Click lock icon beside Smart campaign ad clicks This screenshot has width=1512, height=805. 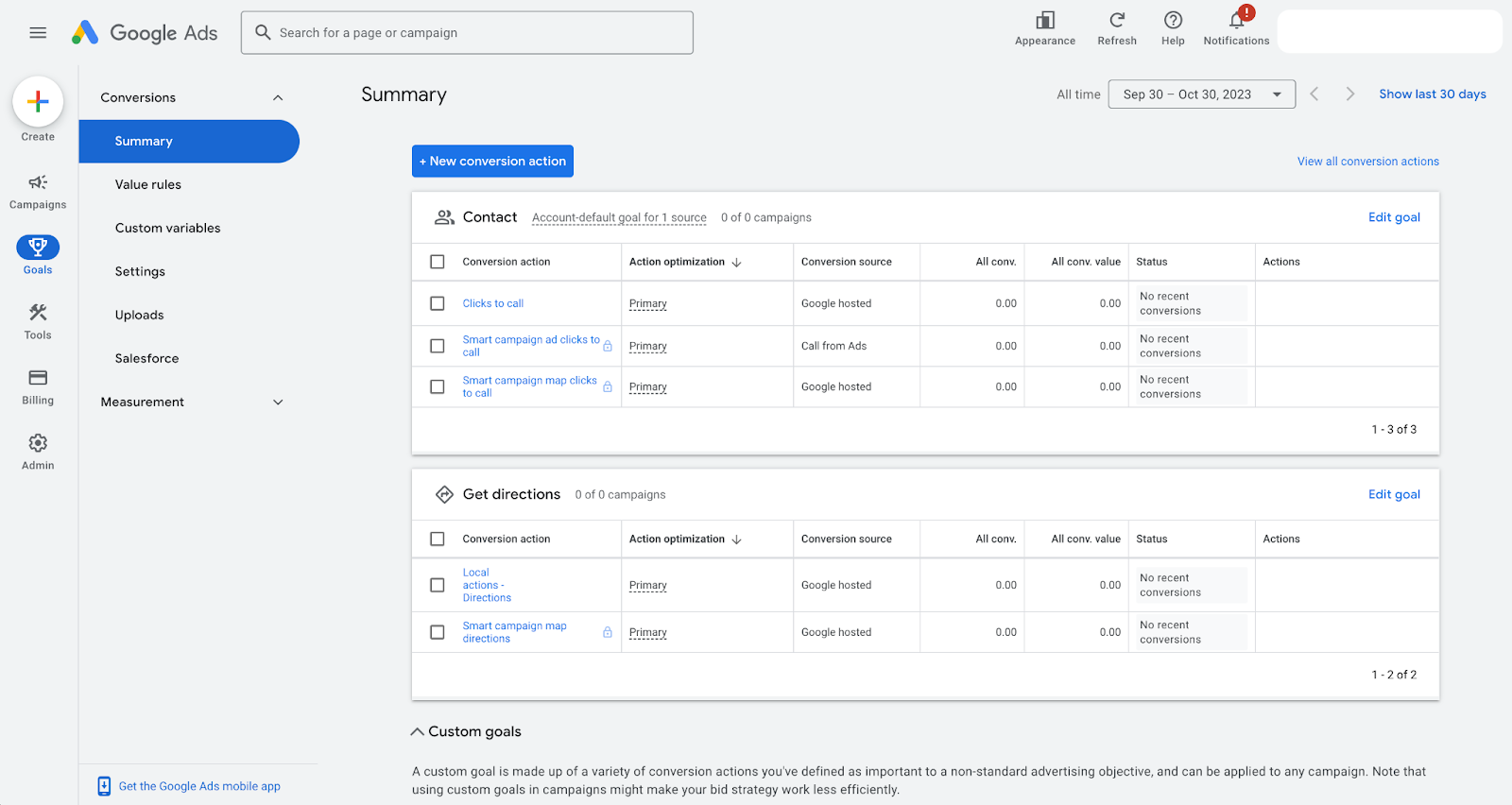click(x=608, y=346)
